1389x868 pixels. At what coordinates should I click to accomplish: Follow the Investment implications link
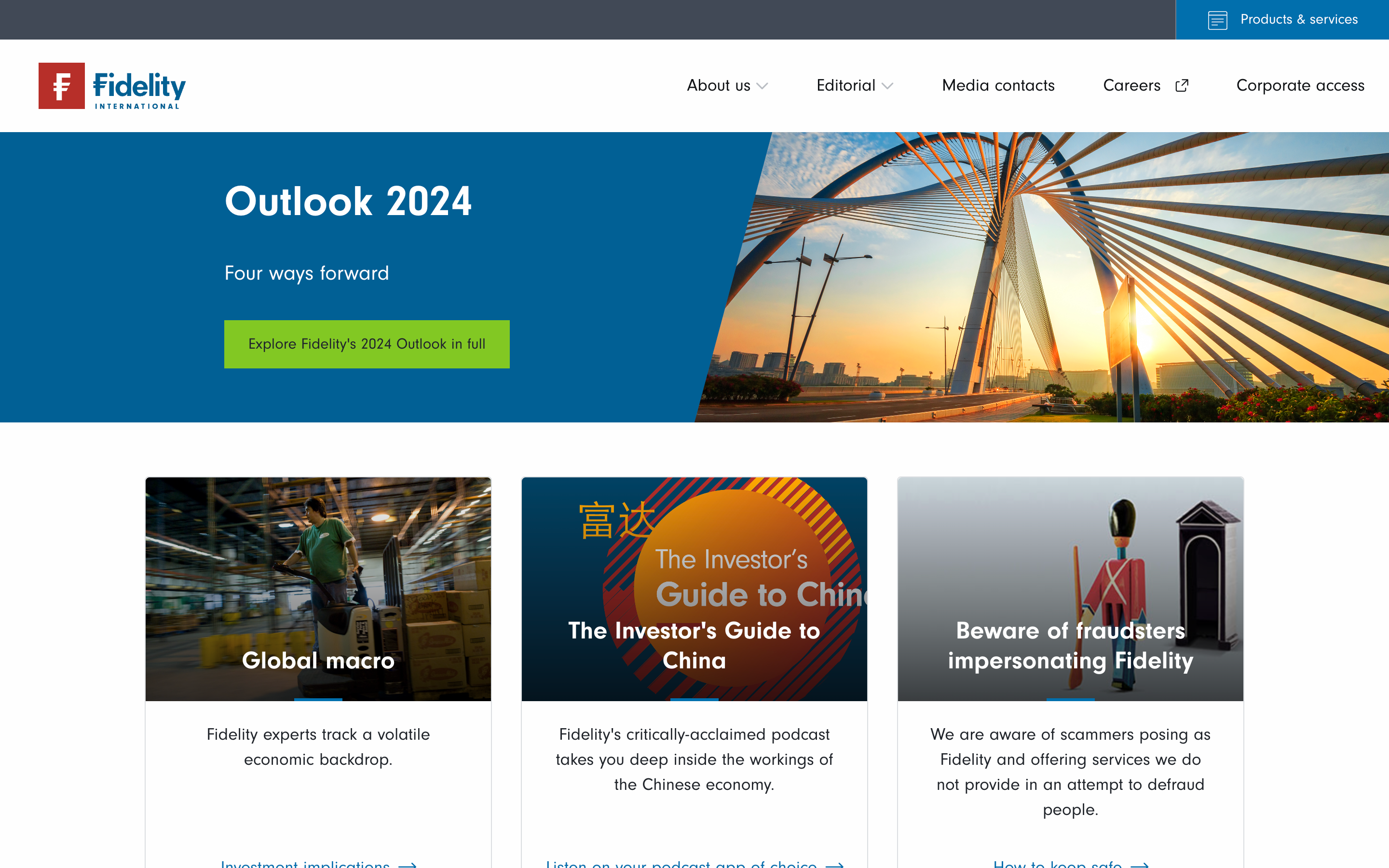318,864
